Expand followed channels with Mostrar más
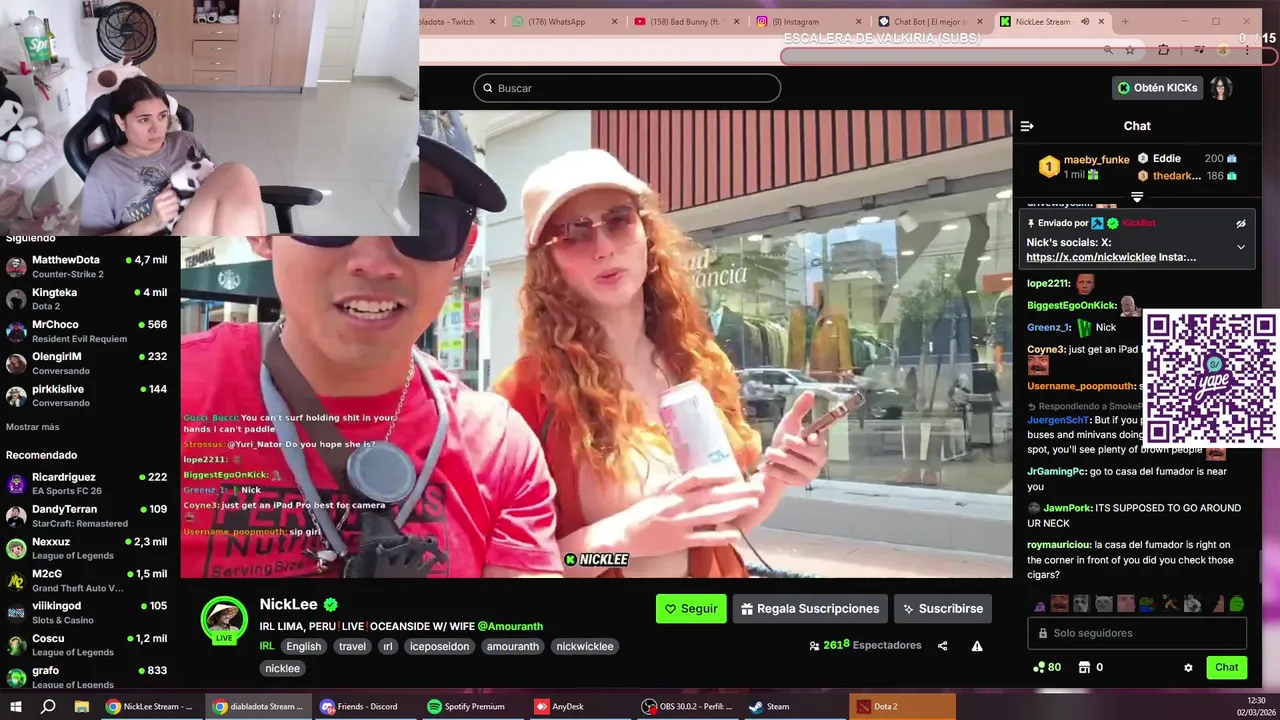The image size is (1280, 720). (32, 427)
